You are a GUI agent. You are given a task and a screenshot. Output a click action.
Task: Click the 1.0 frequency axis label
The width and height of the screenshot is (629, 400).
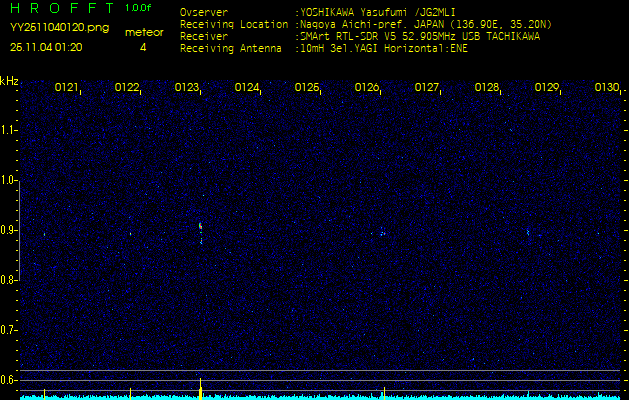point(9,180)
